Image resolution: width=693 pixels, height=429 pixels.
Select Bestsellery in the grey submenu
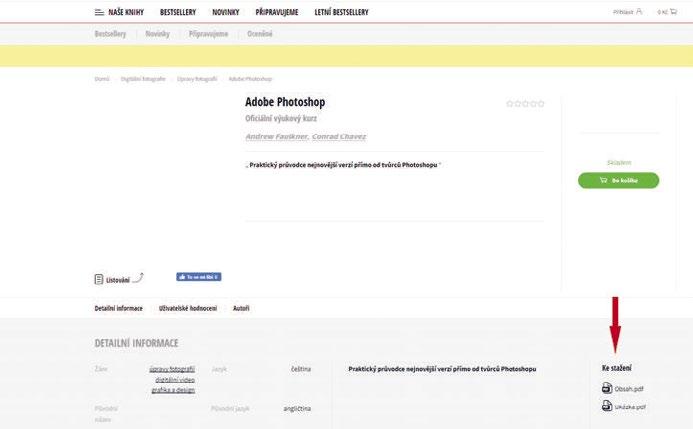pyautogui.click(x=110, y=34)
